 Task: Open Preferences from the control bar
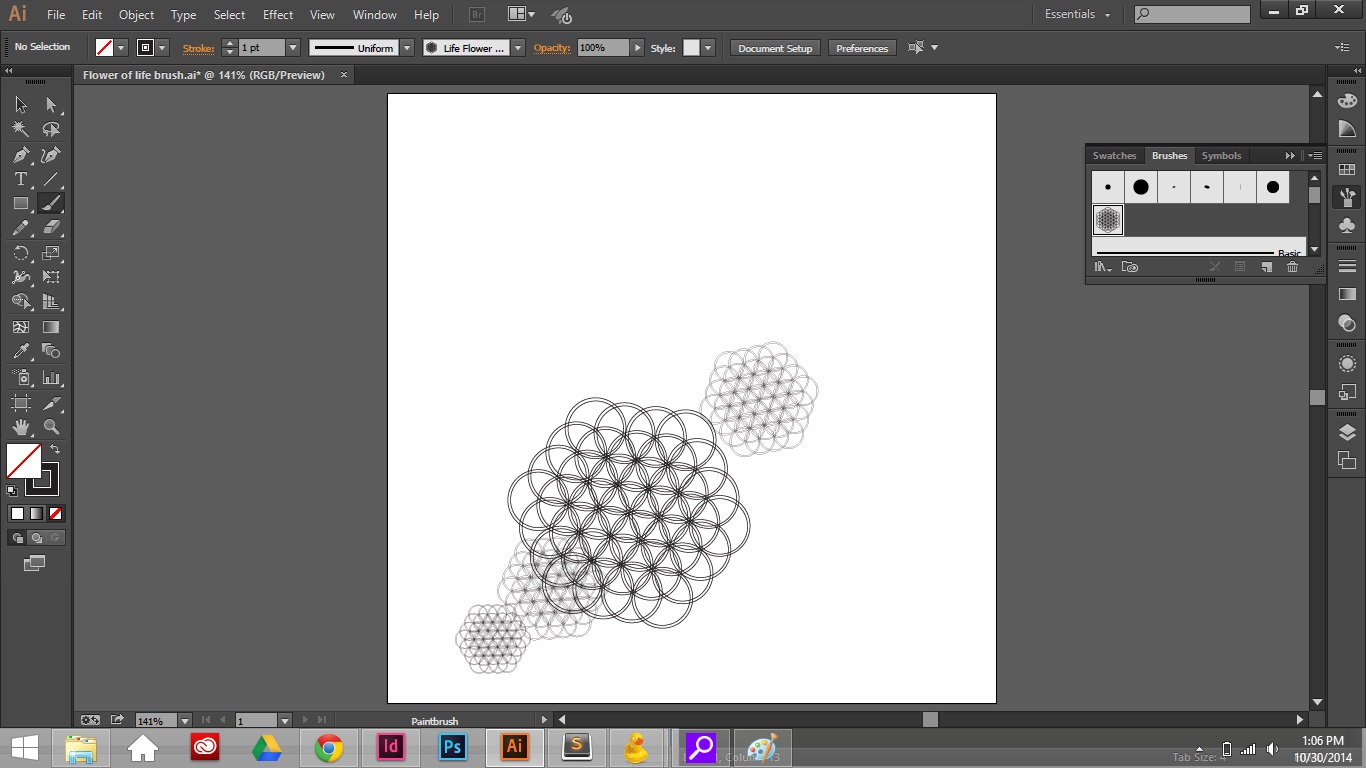pos(861,47)
